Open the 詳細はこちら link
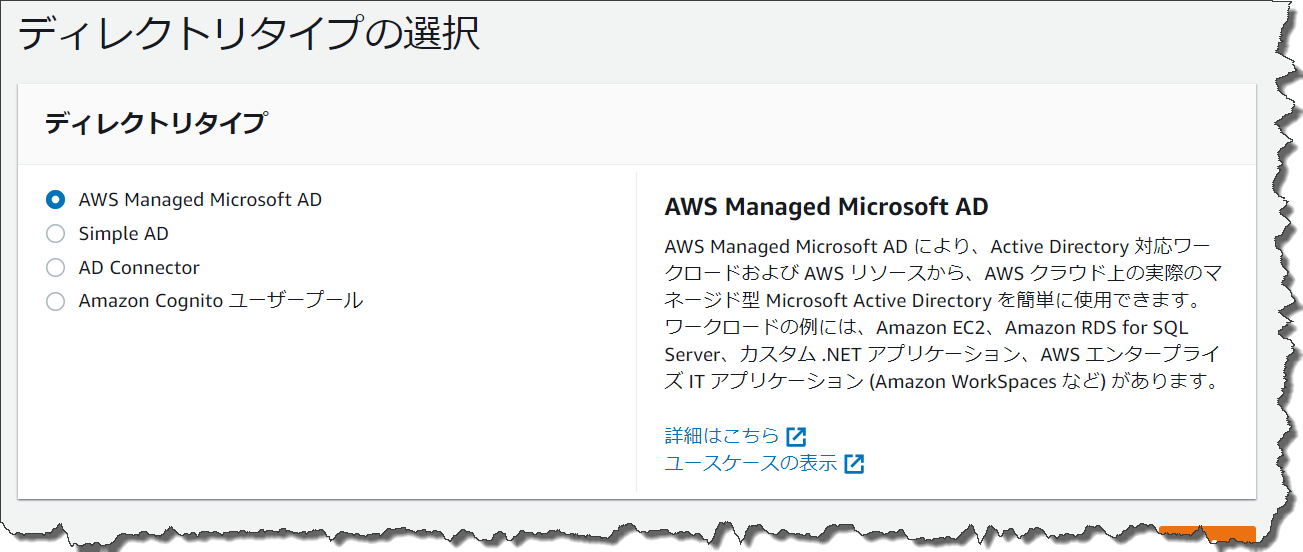This screenshot has height=552, width=1303. click(721, 436)
